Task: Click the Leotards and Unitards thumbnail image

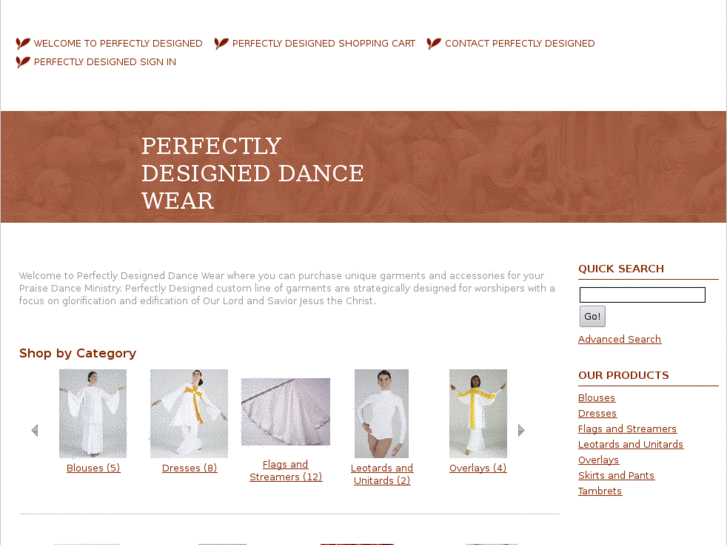Action: (x=382, y=413)
